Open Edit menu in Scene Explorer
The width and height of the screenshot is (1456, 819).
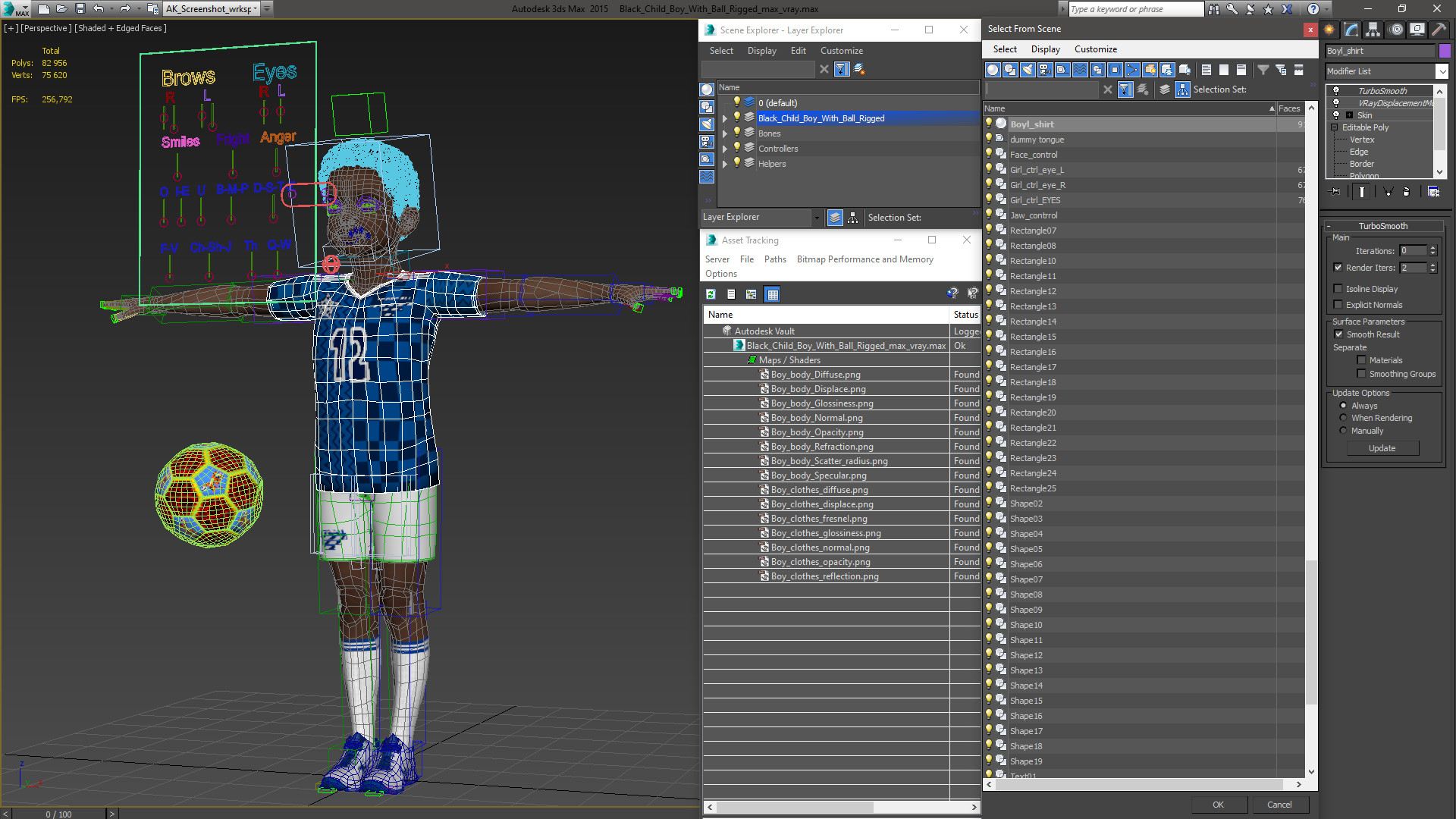[x=798, y=51]
